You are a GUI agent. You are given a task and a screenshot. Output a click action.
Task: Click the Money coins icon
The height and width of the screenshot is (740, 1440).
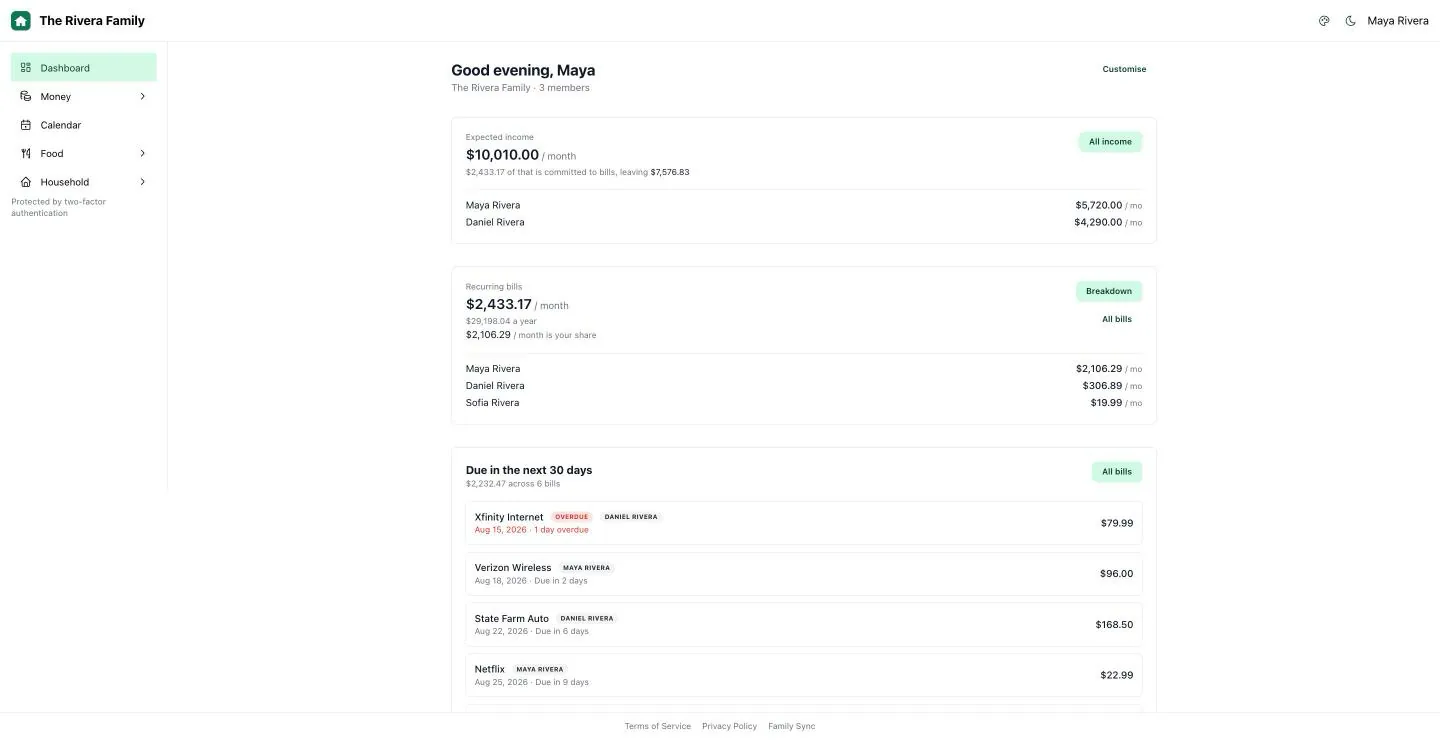click(x=26, y=96)
